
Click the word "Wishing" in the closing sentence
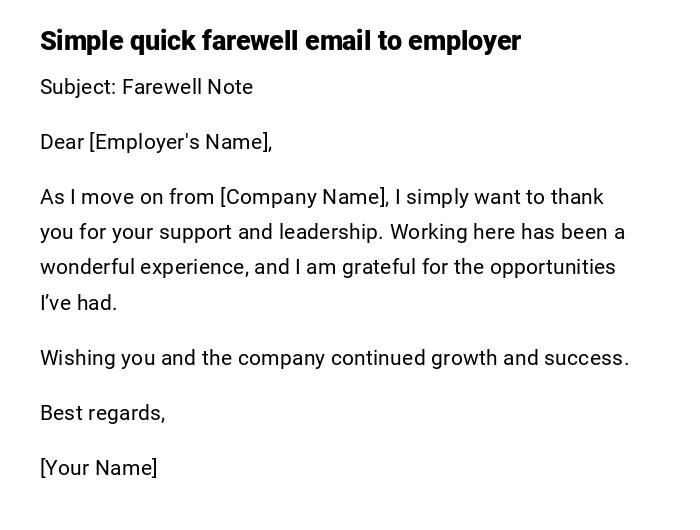(x=78, y=358)
